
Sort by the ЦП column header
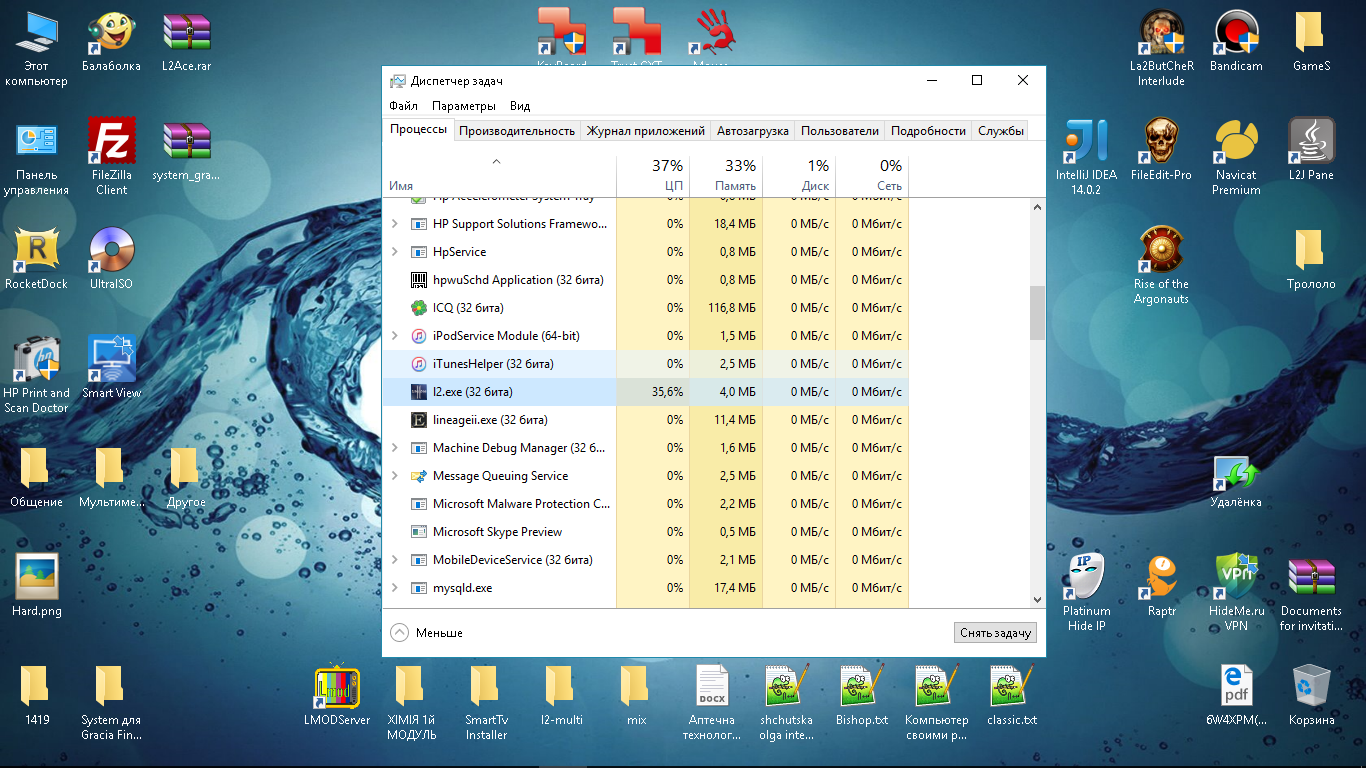coord(653,175)
